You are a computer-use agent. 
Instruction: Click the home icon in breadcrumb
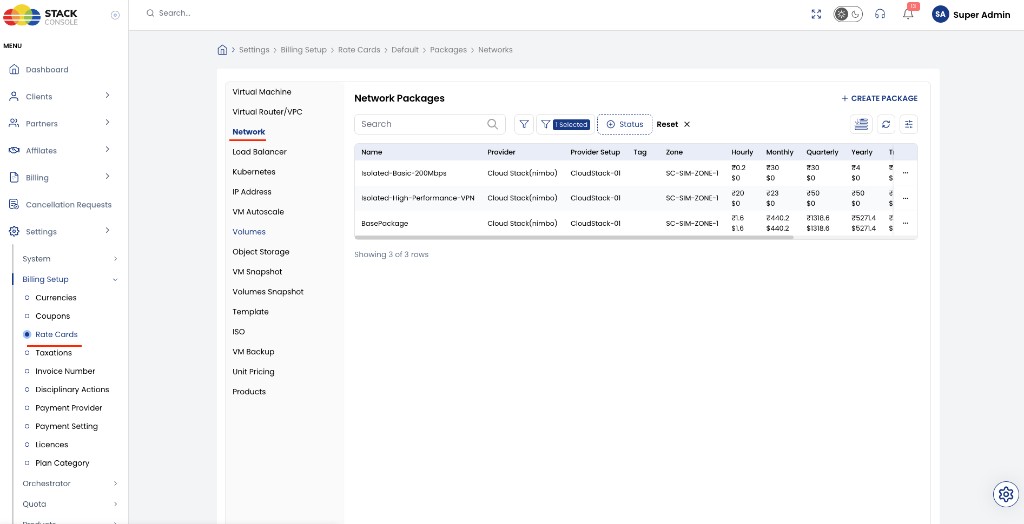[x=222, y=50]
